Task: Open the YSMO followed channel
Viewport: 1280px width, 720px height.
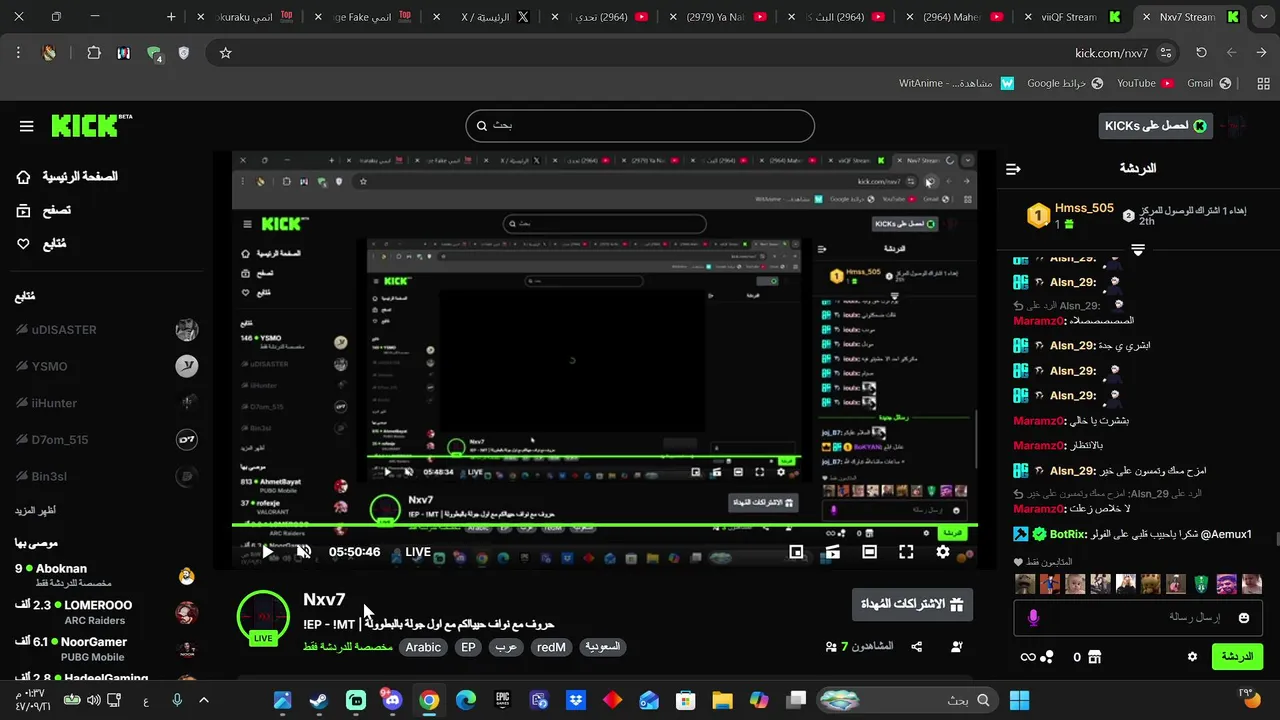Action: coord(106,367)
